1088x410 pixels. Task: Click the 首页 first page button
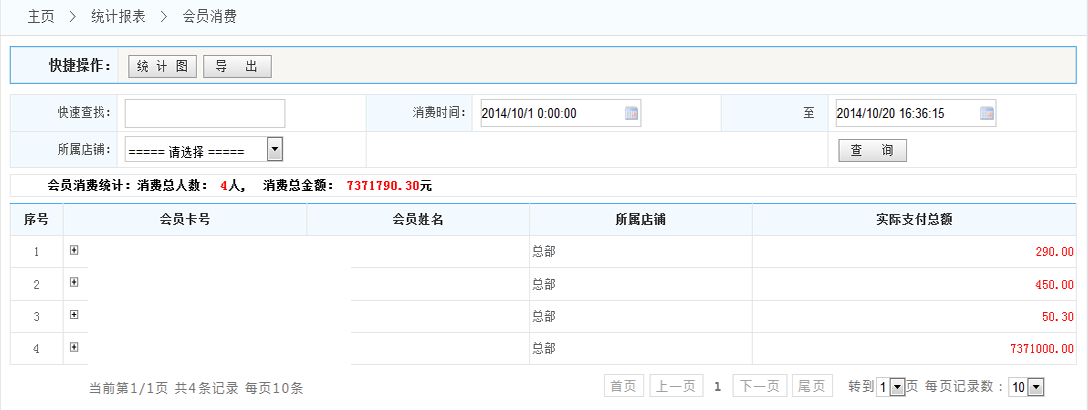pos(624,386)
